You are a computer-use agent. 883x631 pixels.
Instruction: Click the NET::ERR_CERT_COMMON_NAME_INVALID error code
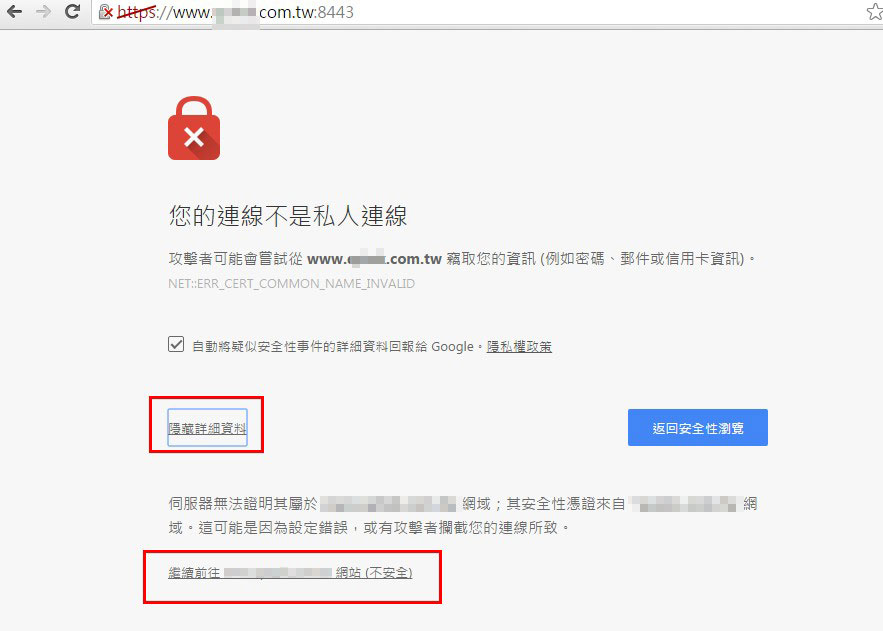tap(291, 284)
